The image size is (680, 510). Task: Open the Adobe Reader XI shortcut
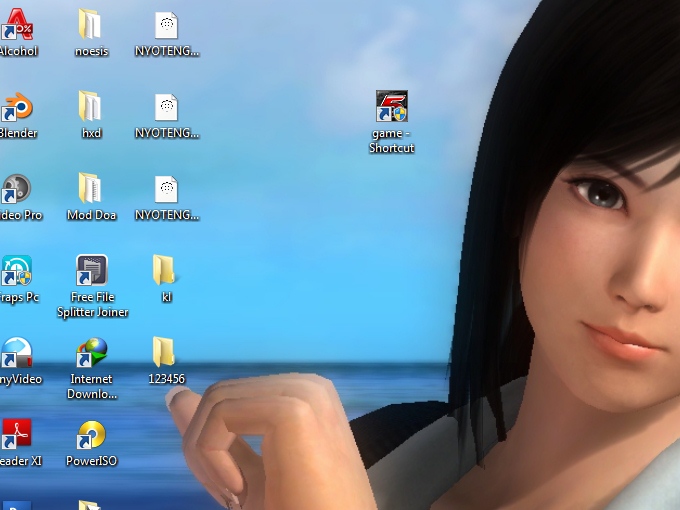[17, 435]
